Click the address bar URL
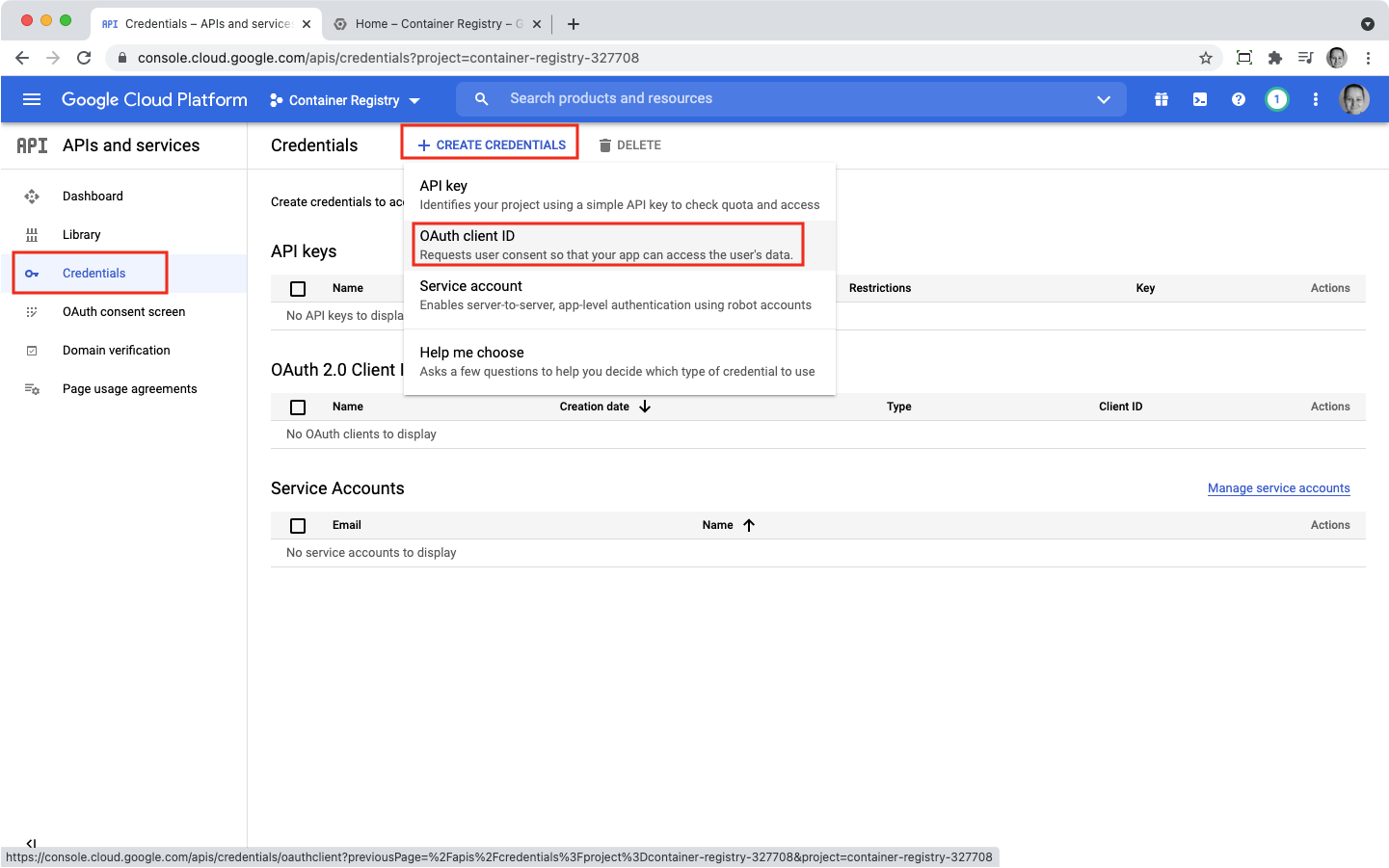1389x868 pixels. [x=388, y=58]
